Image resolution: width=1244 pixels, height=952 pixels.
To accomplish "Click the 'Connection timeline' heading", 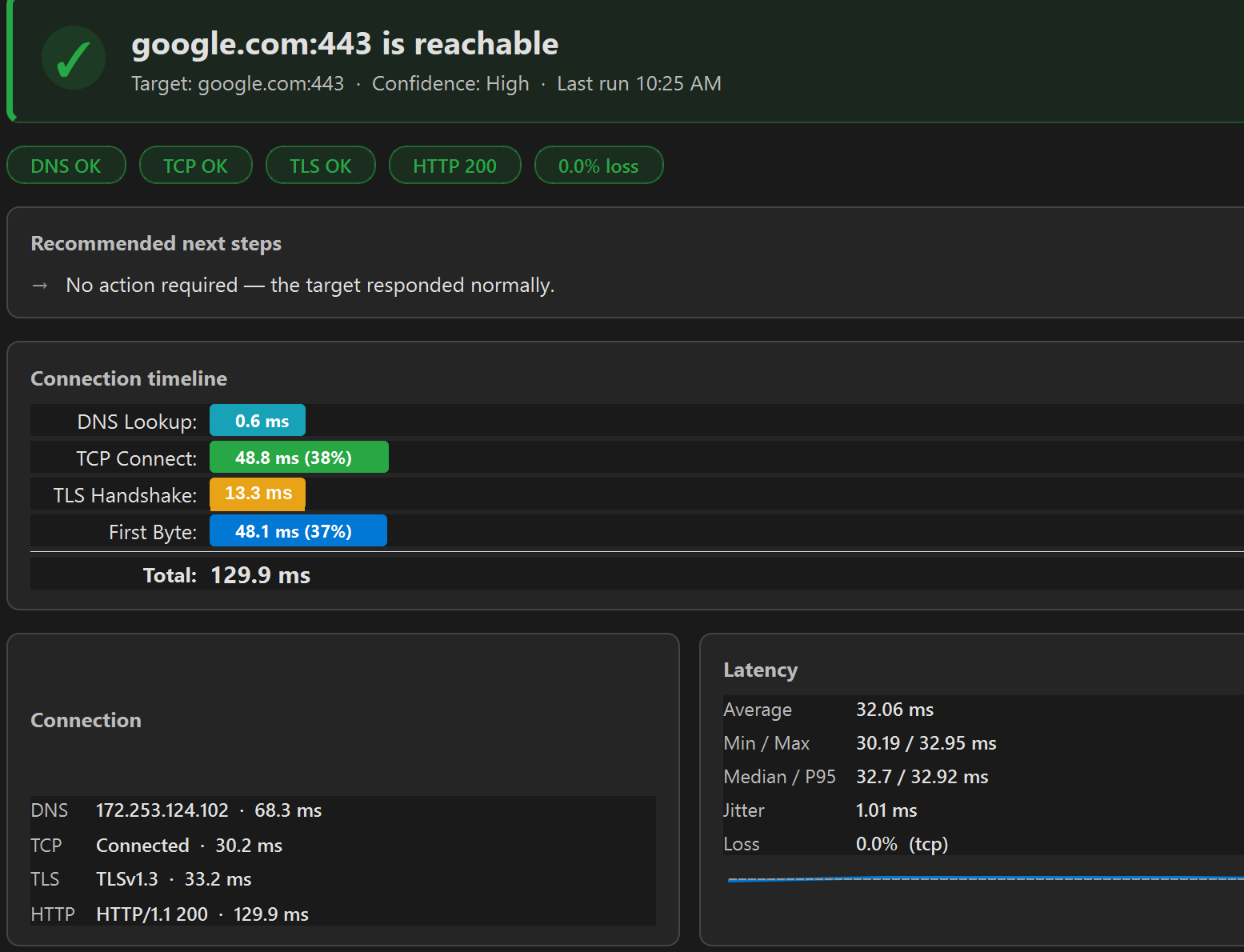I will 129,378.
